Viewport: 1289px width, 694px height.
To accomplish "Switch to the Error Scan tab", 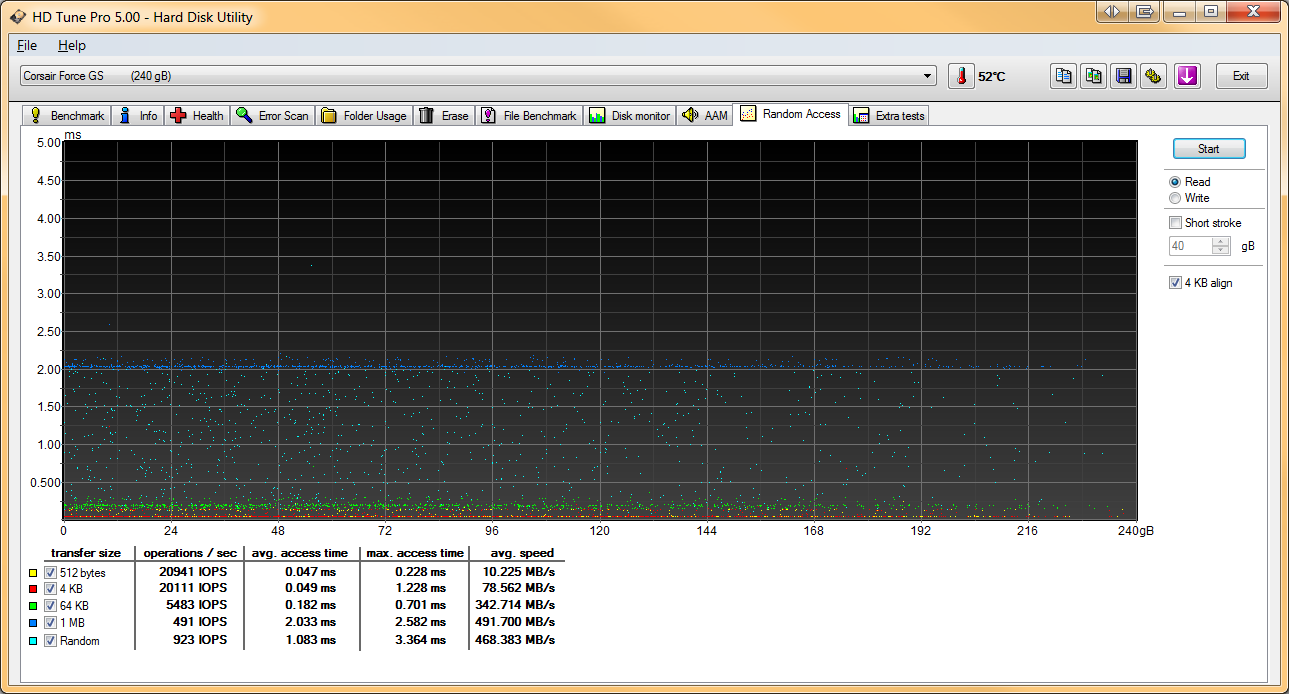I will [273, 116].
